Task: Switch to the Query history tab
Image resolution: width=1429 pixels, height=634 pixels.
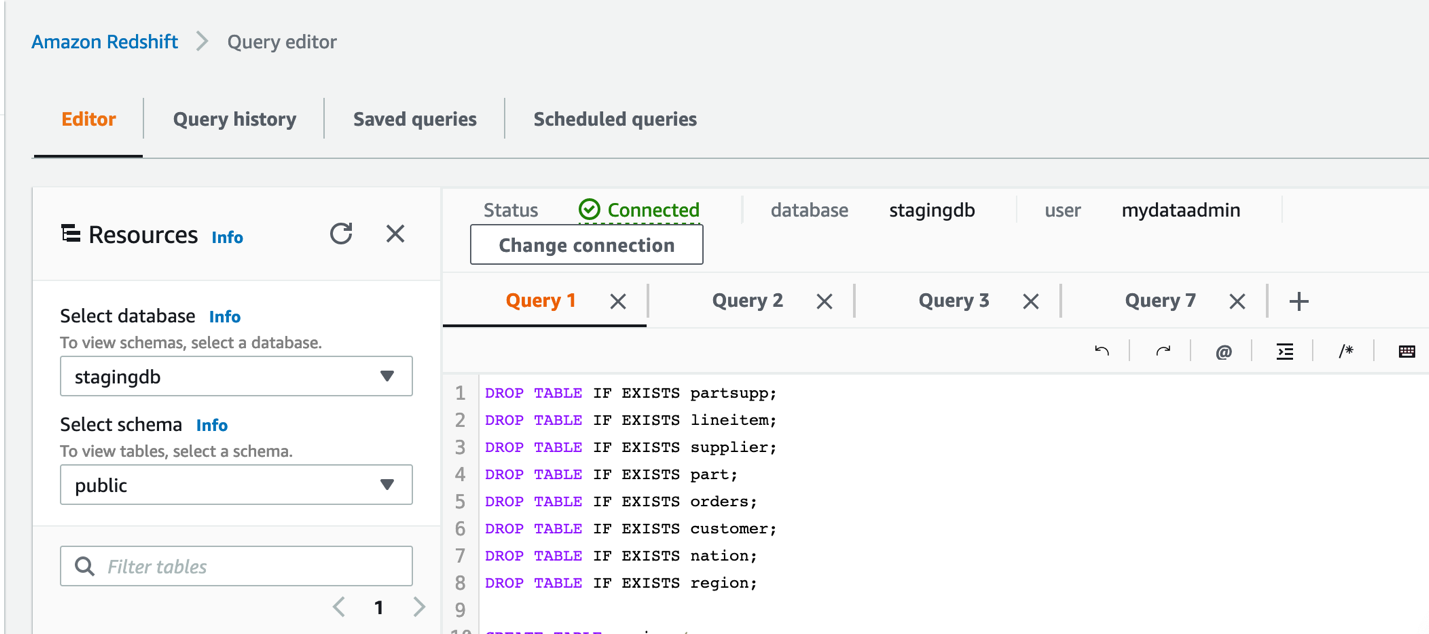Action: click(x=234, y=119)
